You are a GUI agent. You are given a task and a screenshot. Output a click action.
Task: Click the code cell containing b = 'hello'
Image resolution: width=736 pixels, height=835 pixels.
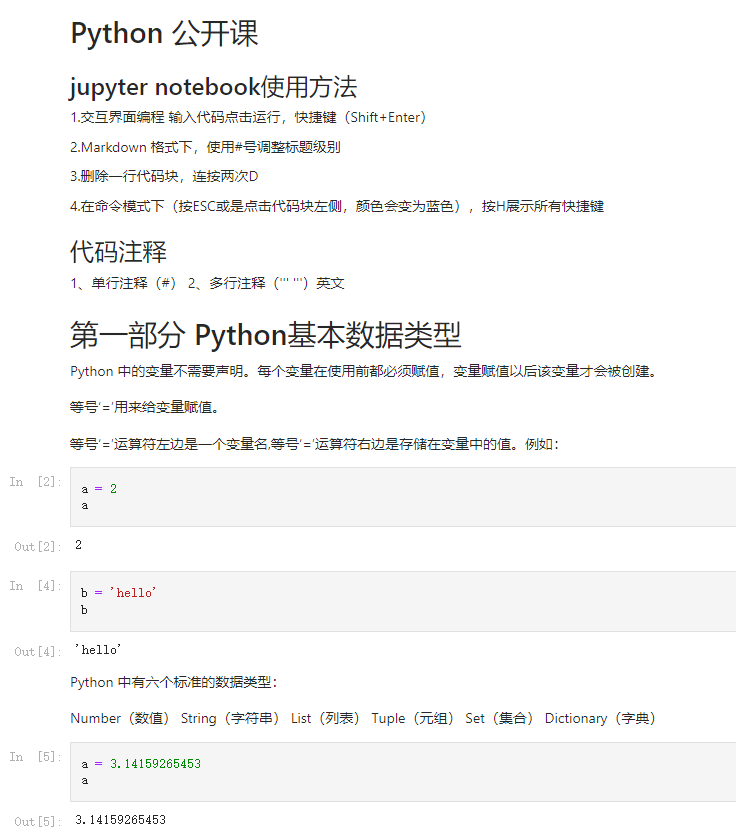pos(403,601)
